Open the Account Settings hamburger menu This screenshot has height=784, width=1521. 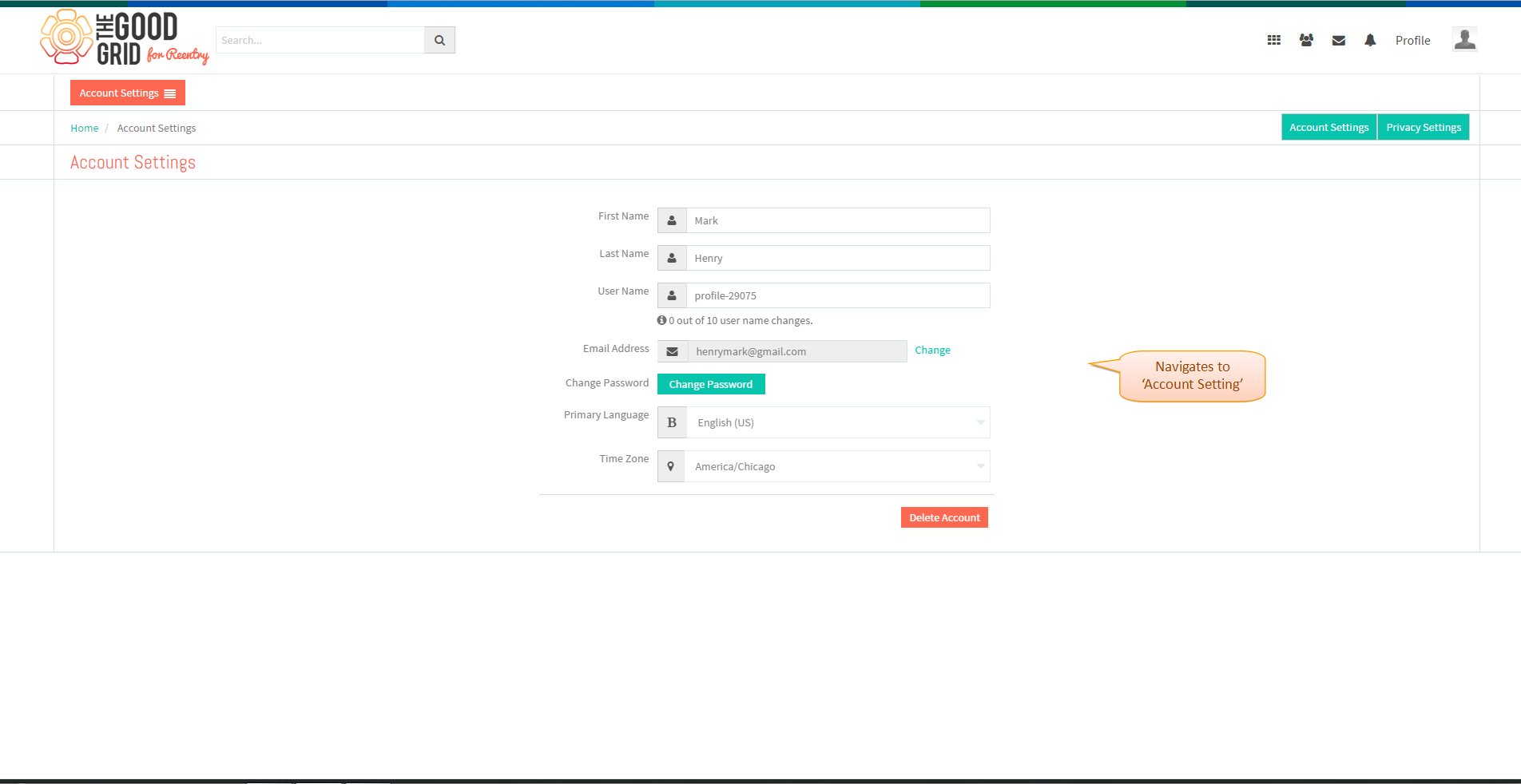click(128, 93)
